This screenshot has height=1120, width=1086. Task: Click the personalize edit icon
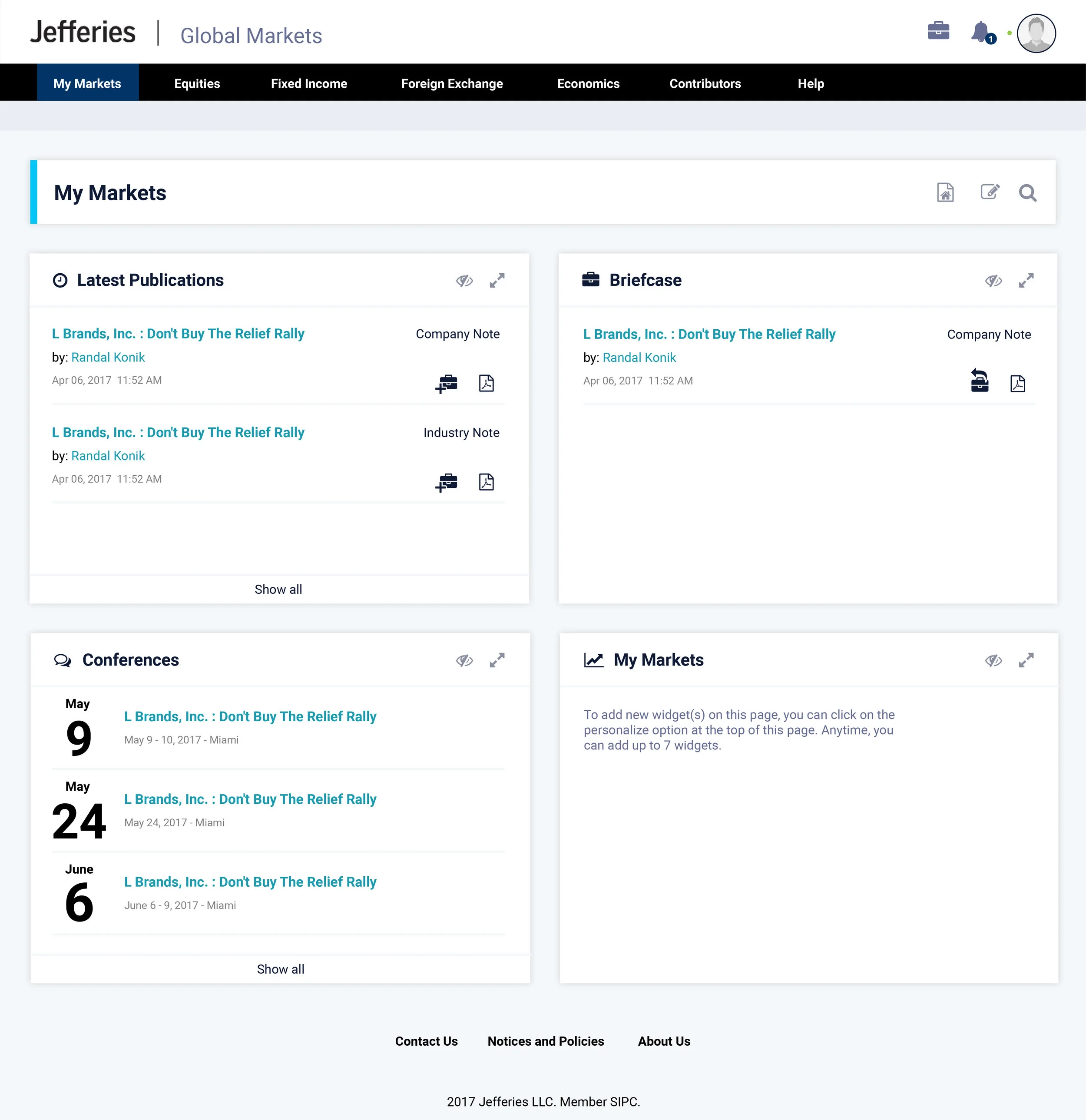pos(990,192)
